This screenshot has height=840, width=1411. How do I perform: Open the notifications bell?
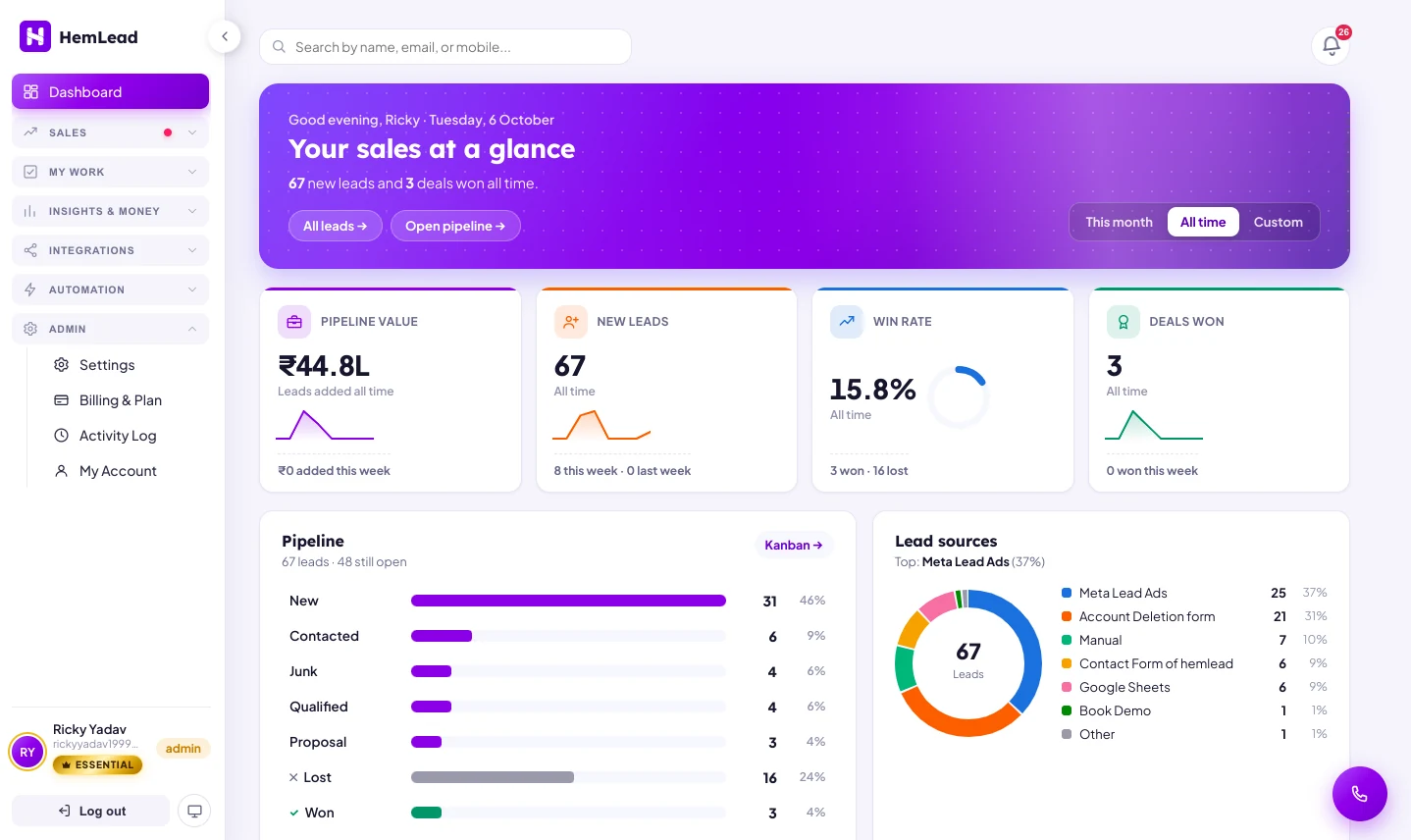[x=1332, y=45]
